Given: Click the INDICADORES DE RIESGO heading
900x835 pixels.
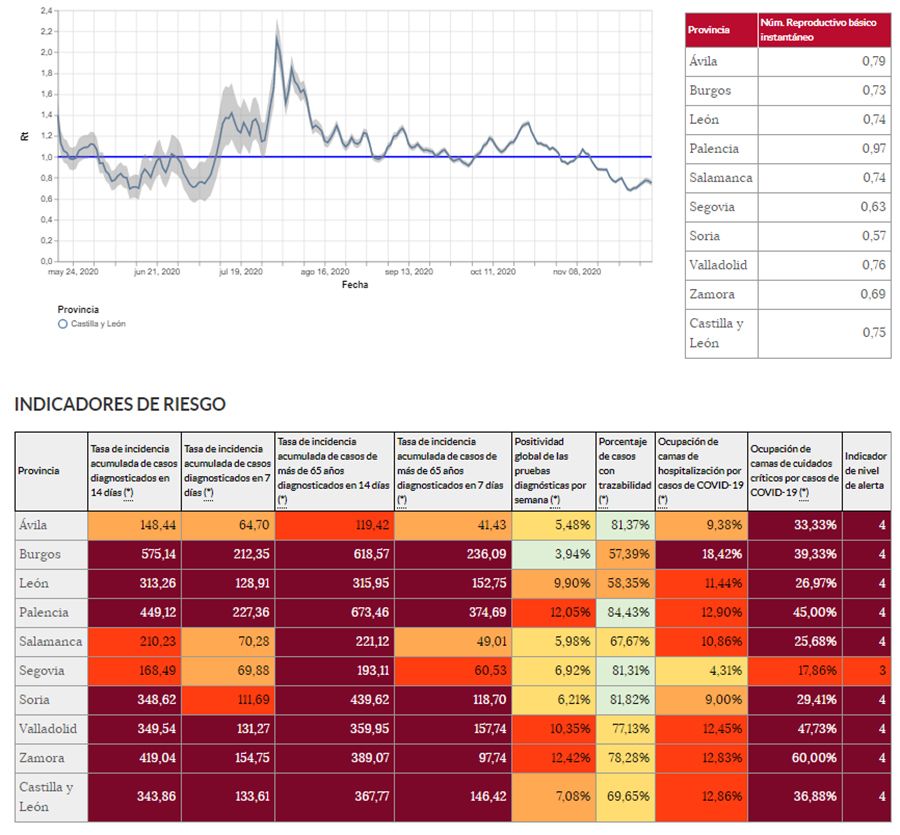Looking at the screenshot, I should tap(119, 404).
